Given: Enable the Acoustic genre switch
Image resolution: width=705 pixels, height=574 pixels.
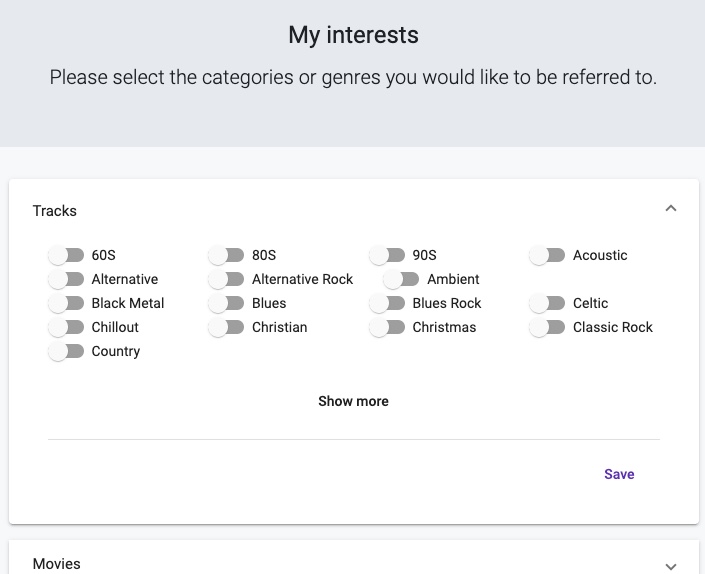Looking at the screenshot, I should pos(548,255).
